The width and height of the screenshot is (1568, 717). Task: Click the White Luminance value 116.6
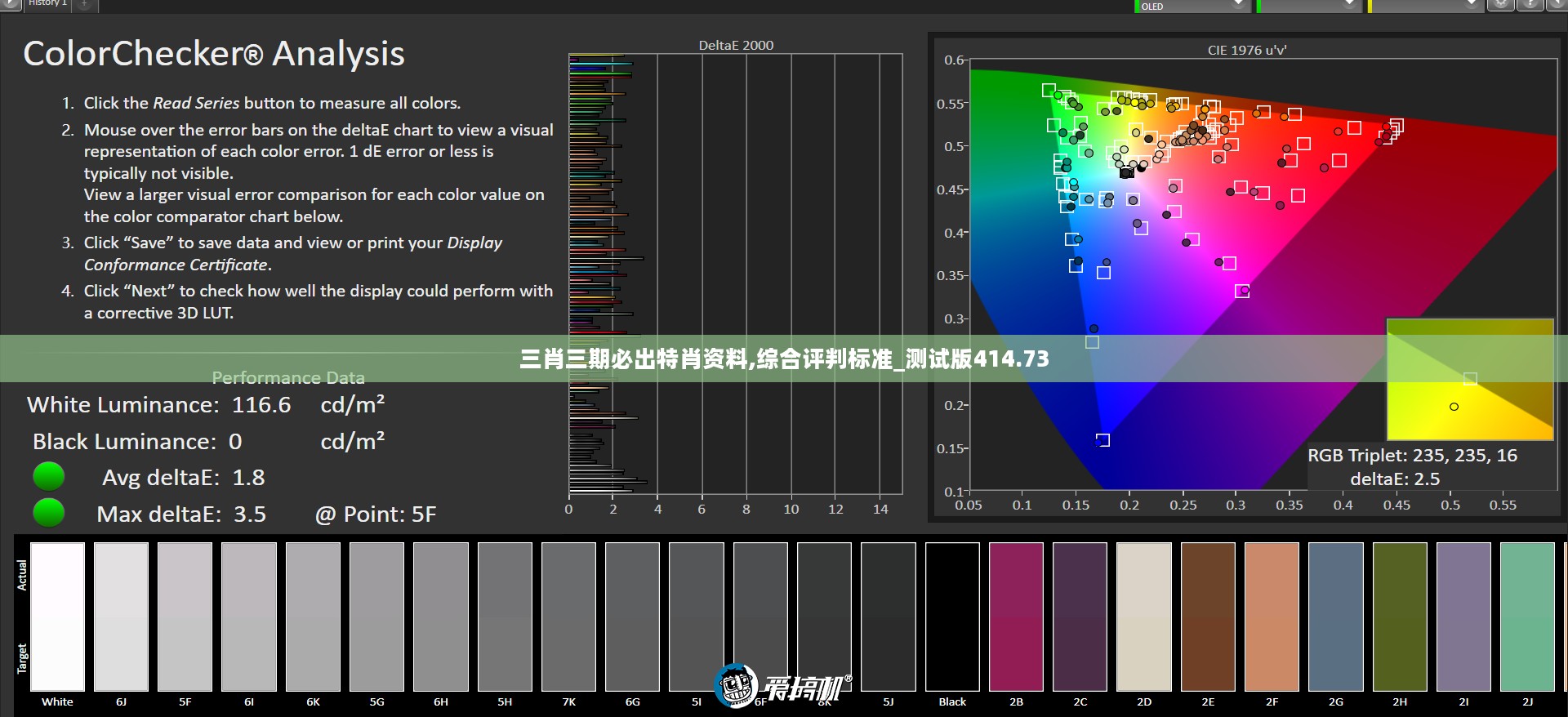tap(261, 405)
